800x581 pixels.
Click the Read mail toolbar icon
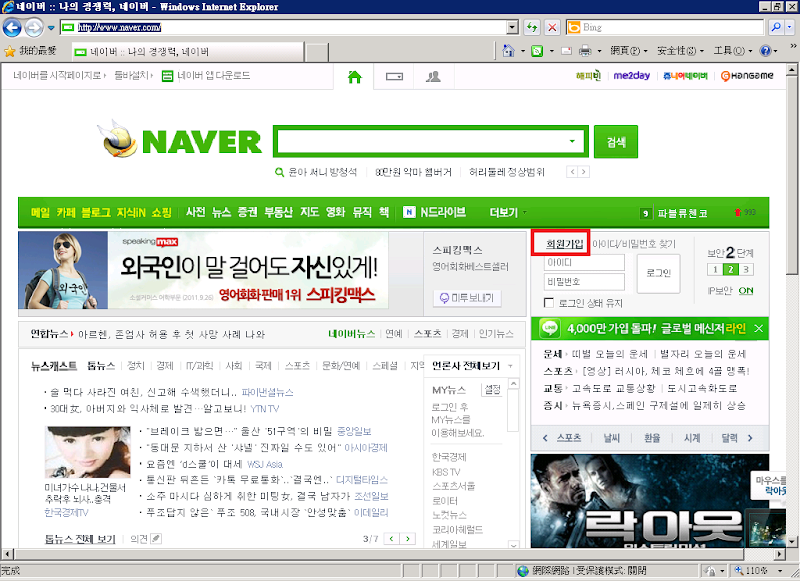[566, 51]
